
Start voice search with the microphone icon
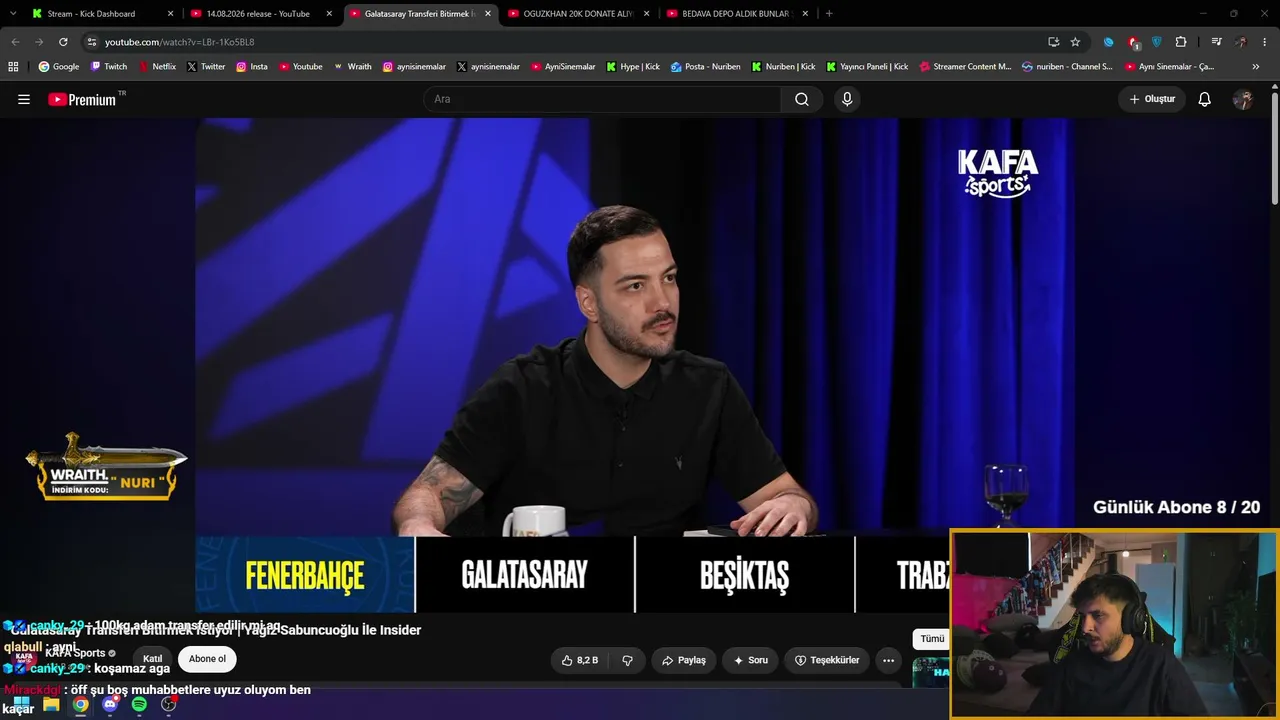847,99
